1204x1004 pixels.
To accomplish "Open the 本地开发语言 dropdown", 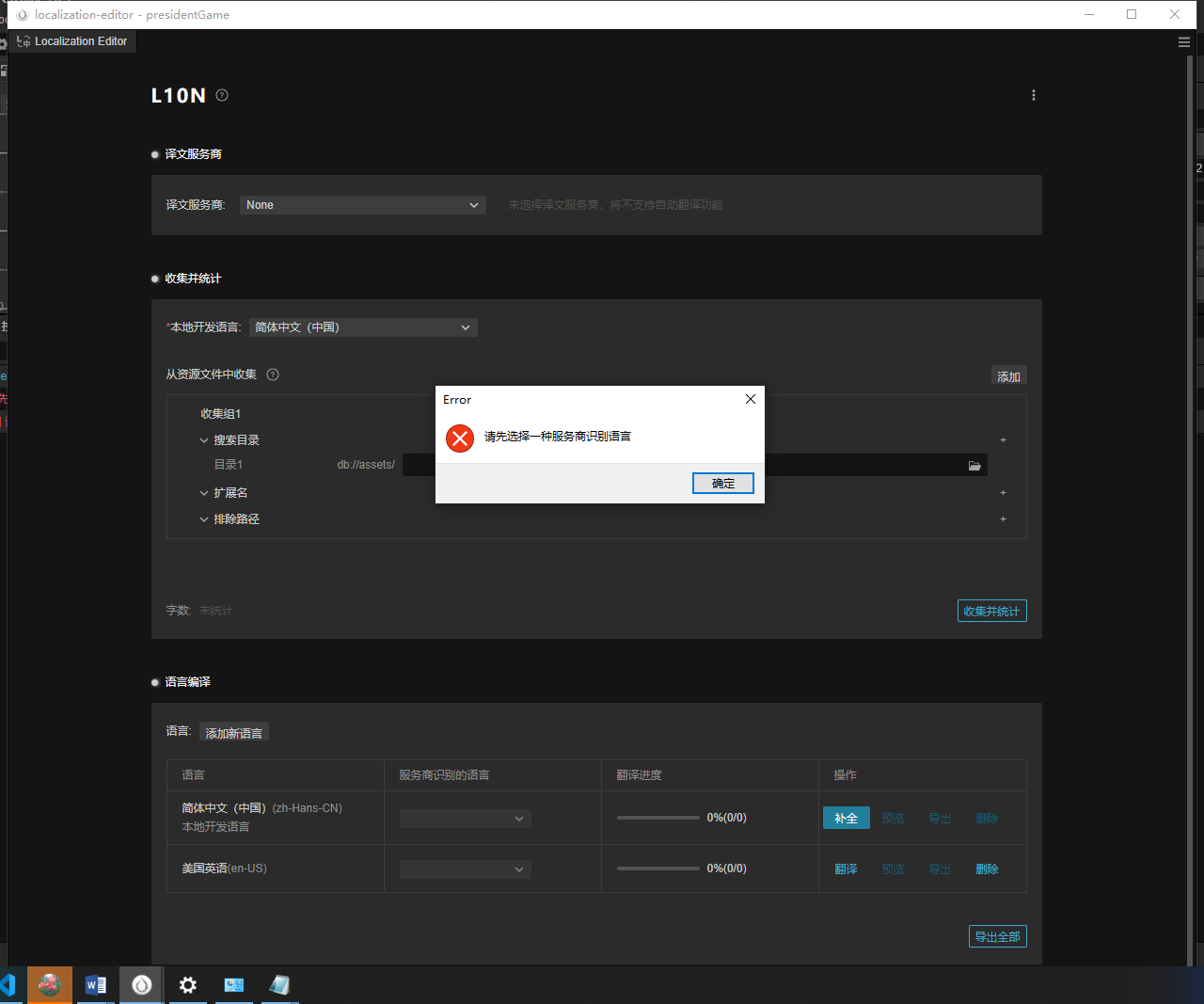I will coord(363,327).
